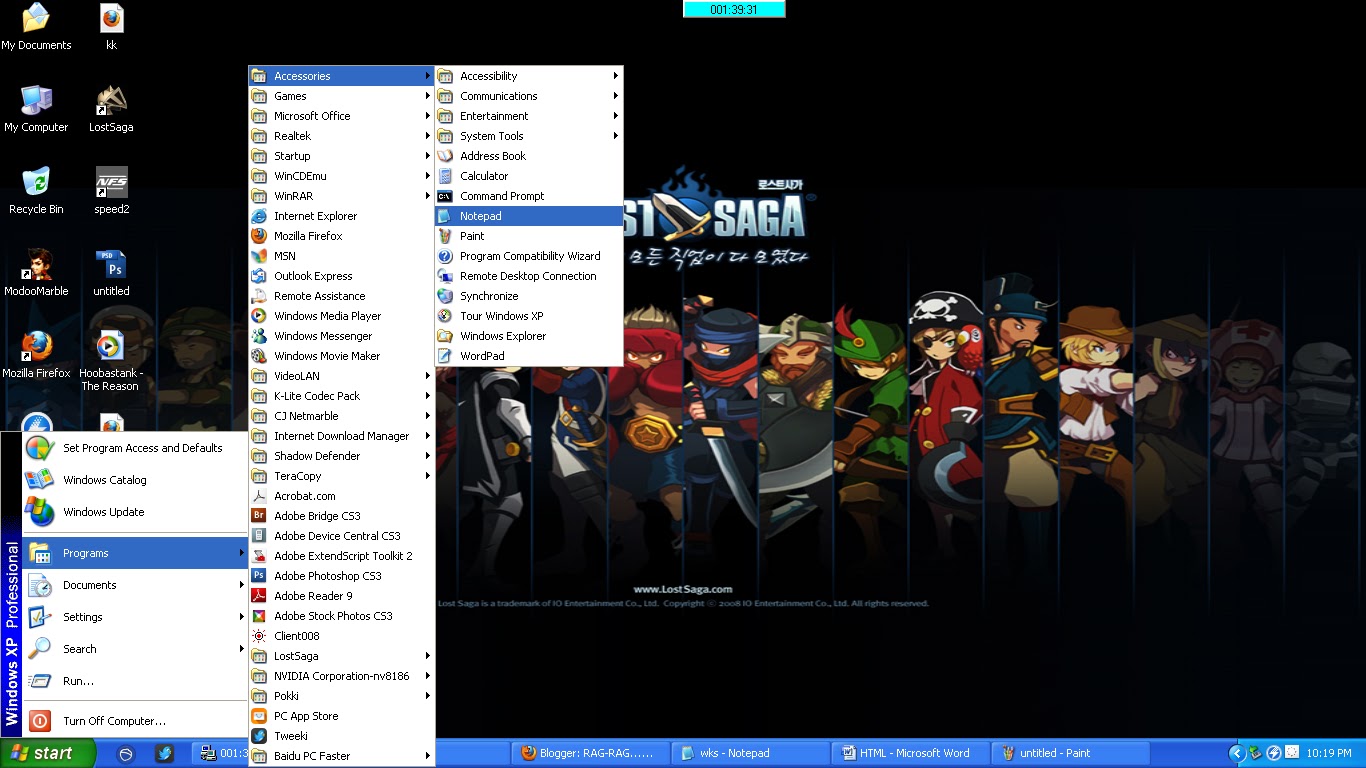Expand the System Tools submenu

pyautogui.click(x=529, y=136)
